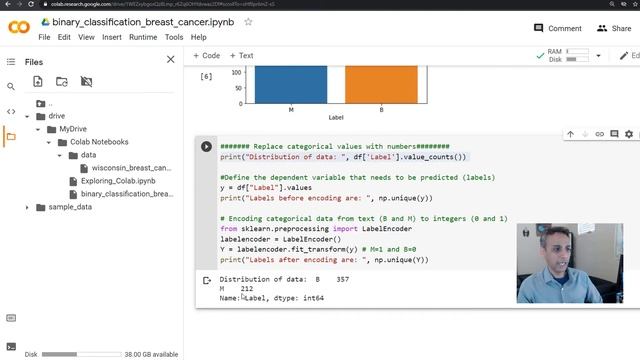Collapse the MyDrive folder
The width and height of the screenshot is (640, 360).
[38, 129]
